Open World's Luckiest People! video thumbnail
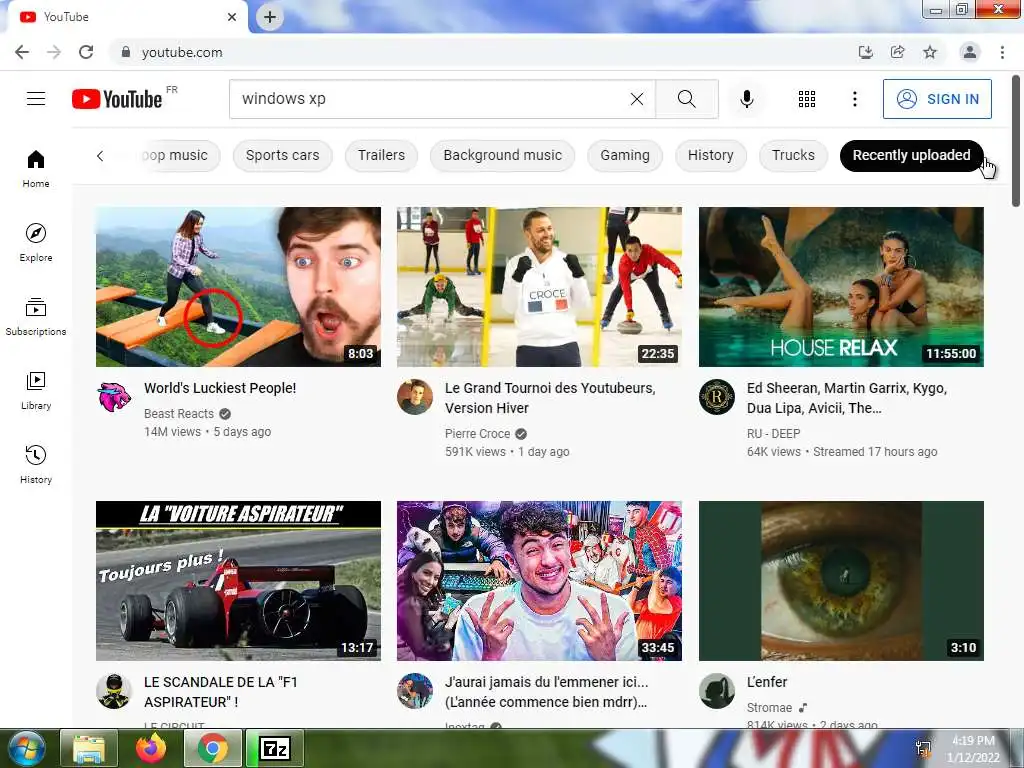The image size is (1024, 768). 238,287
